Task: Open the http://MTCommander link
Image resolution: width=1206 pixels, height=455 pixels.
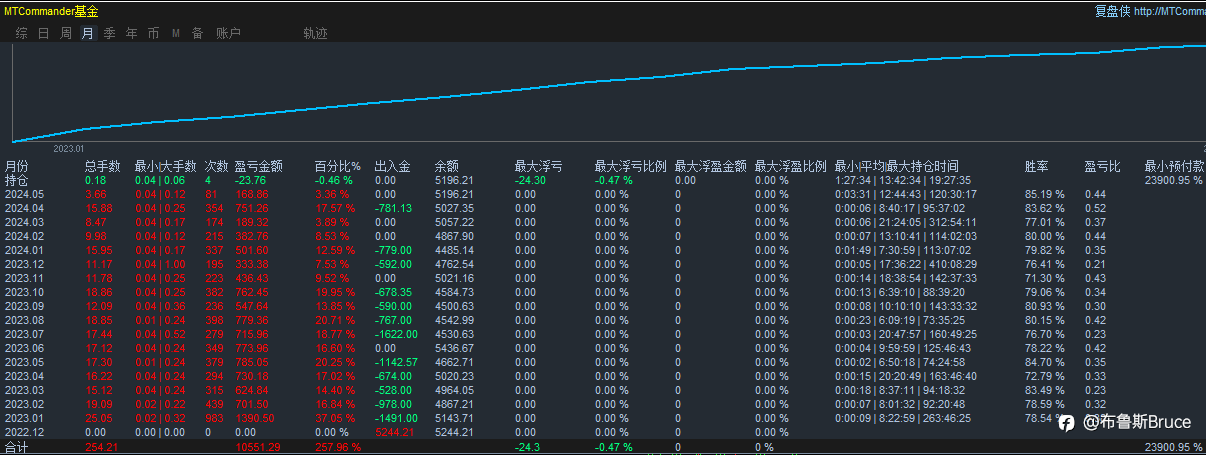Action: tap(1170, 11)
